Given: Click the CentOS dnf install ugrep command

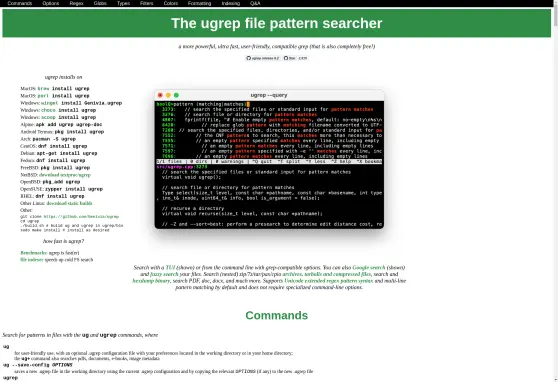Looking at the screenshot, I should point(62,146).
